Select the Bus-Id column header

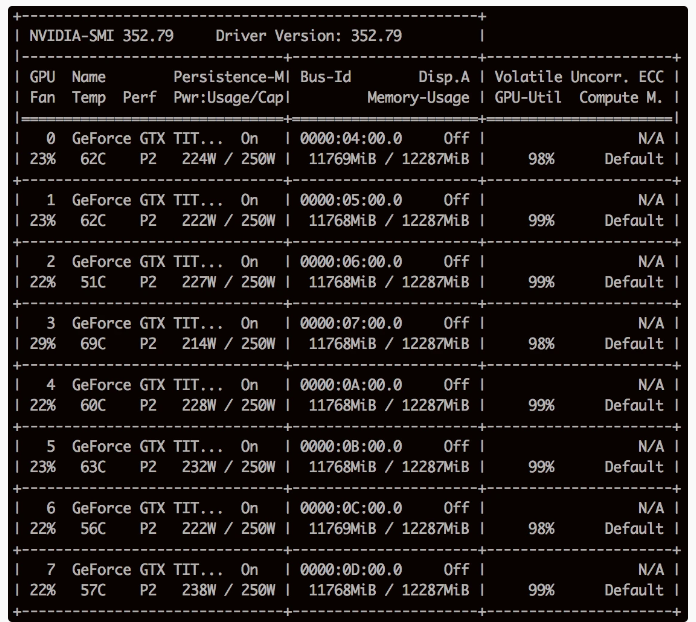pyautogui.click(x=325, y=77)
